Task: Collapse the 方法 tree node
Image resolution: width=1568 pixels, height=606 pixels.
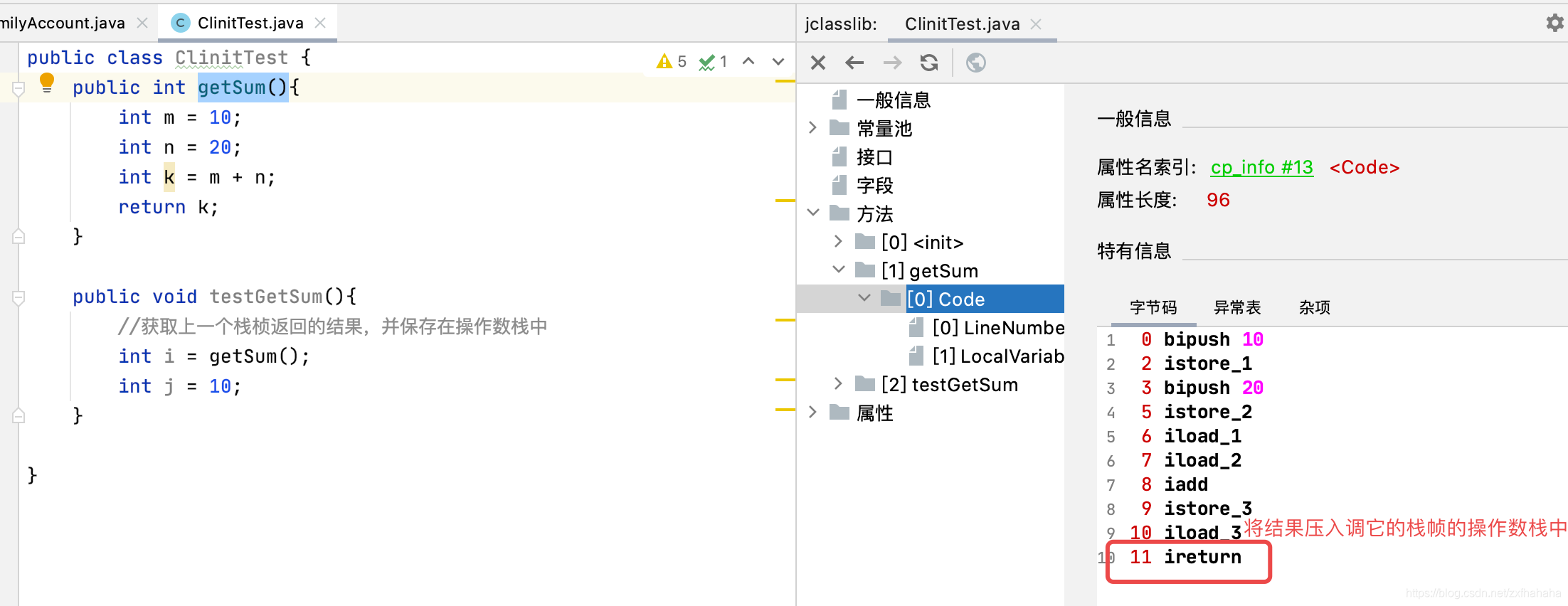Action: pos(813,213)
